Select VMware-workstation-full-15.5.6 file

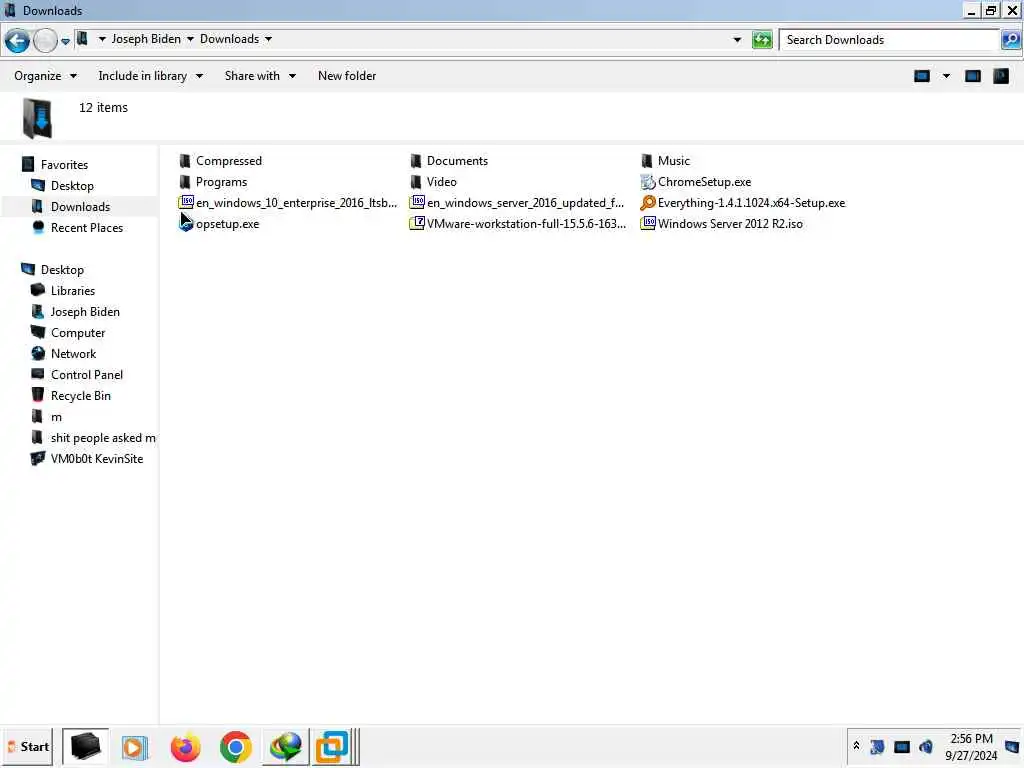(x=518, y=223)
